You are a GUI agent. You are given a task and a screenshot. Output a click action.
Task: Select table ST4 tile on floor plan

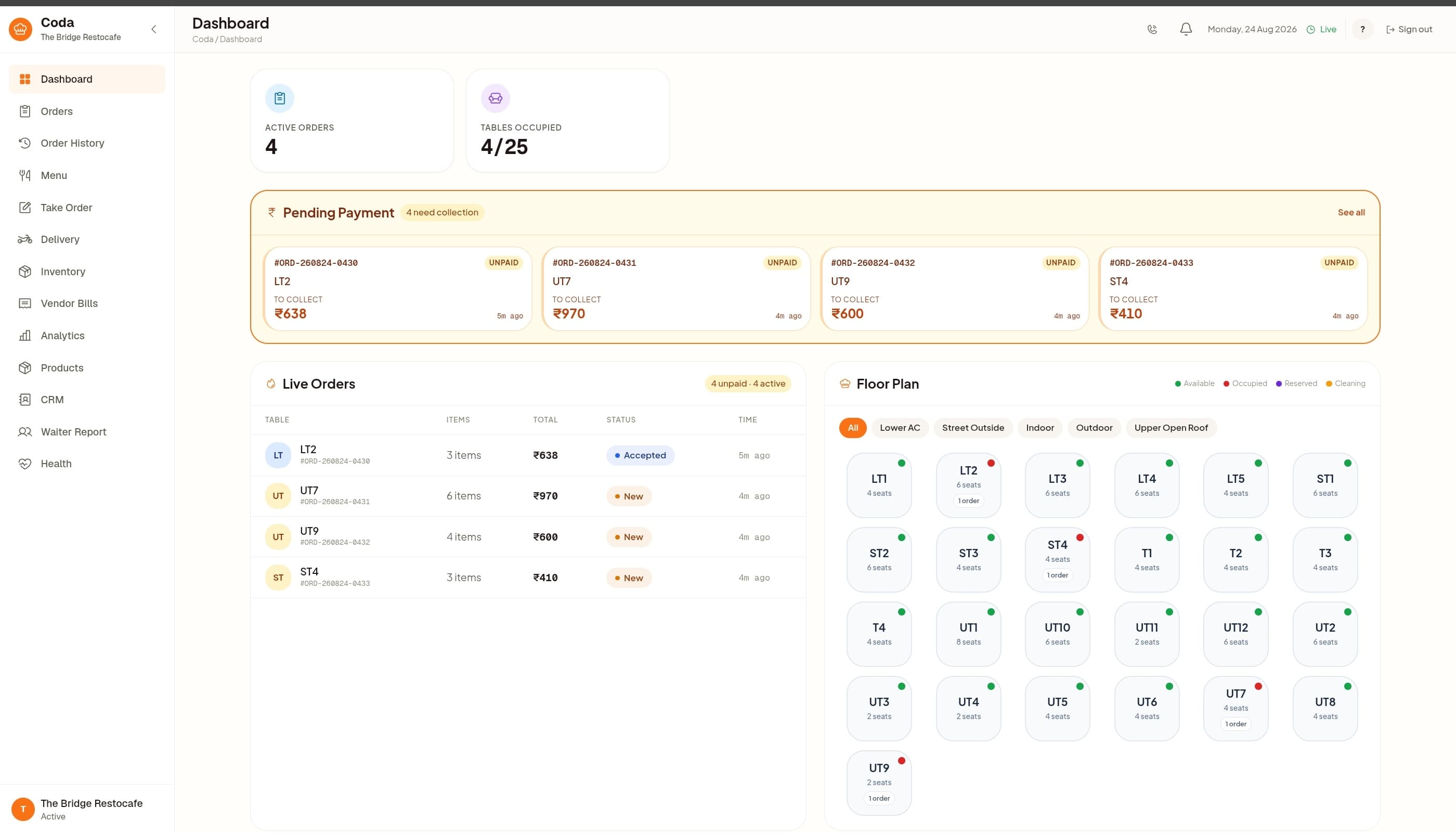1058,559
